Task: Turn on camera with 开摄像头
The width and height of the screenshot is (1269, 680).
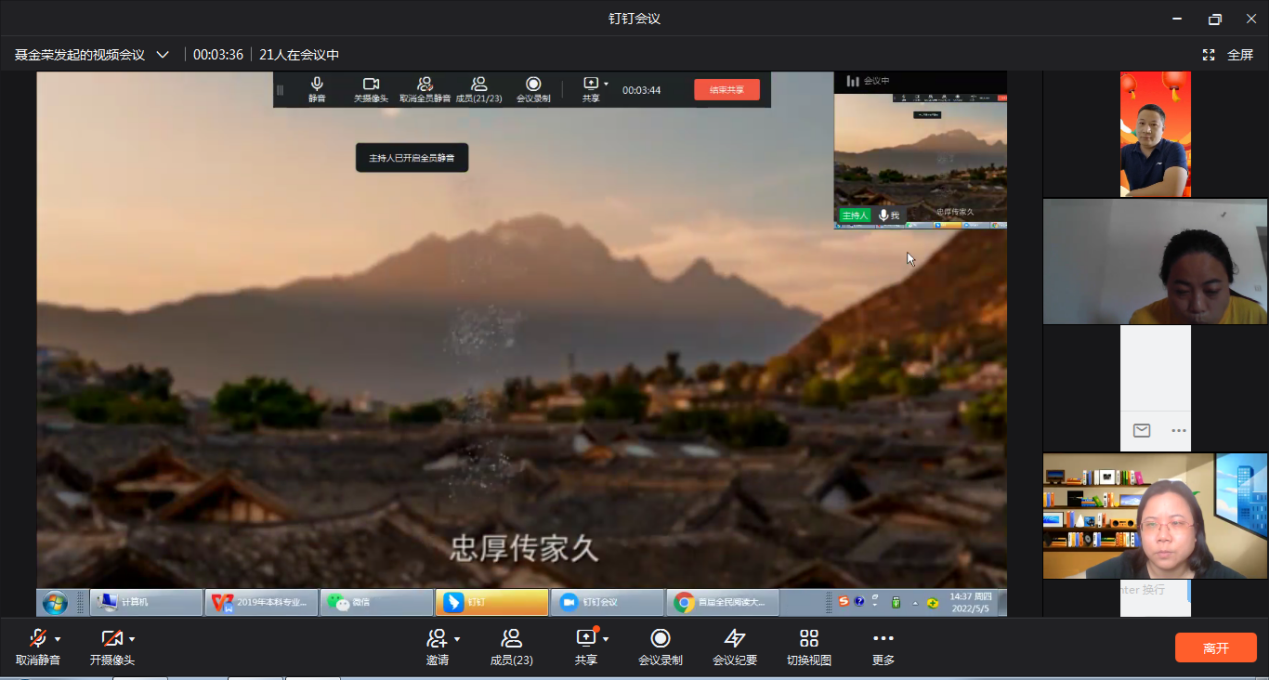Action: coord(111,639)
